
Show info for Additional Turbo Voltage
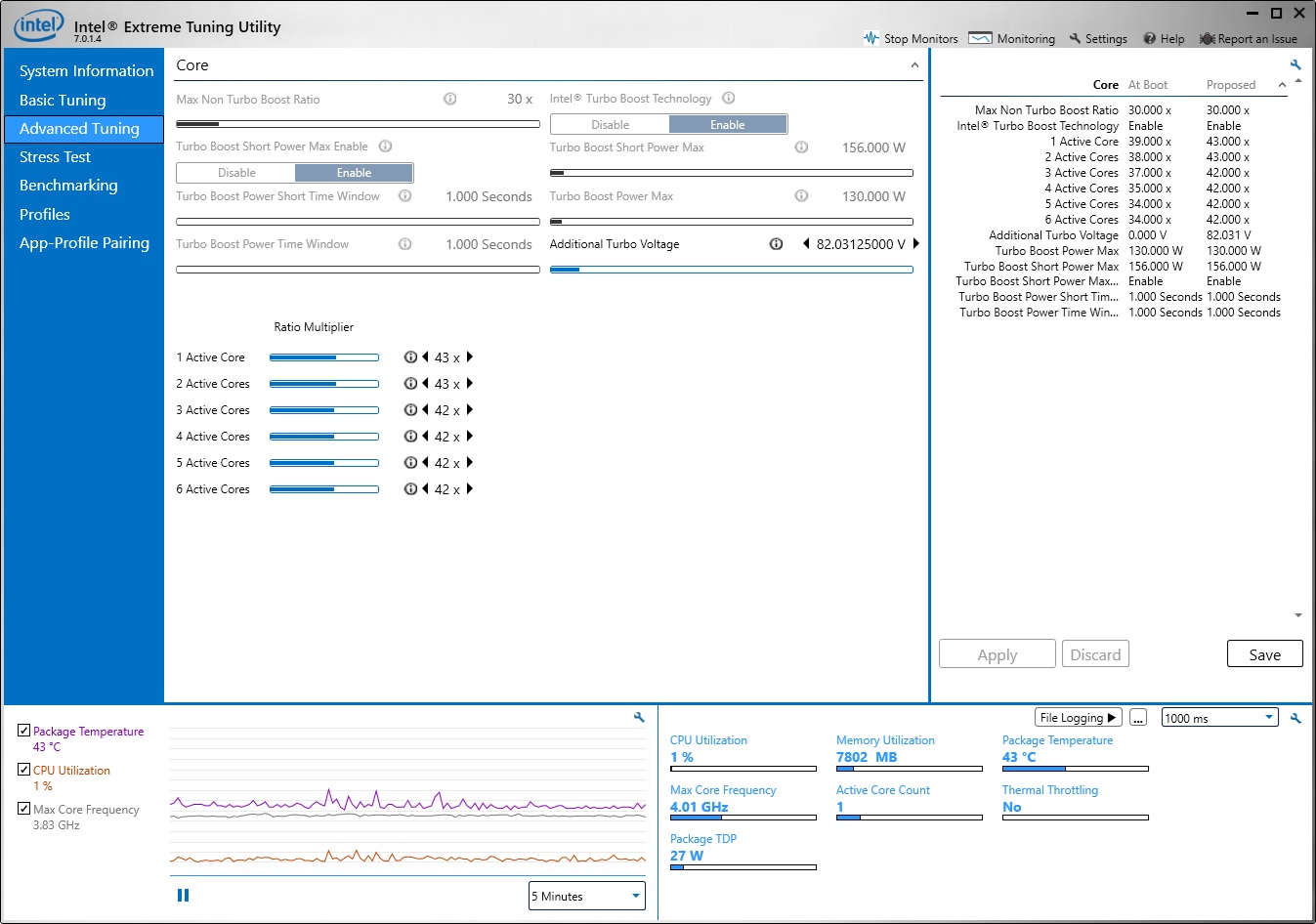pyautogui.click(x=777, y=244)
